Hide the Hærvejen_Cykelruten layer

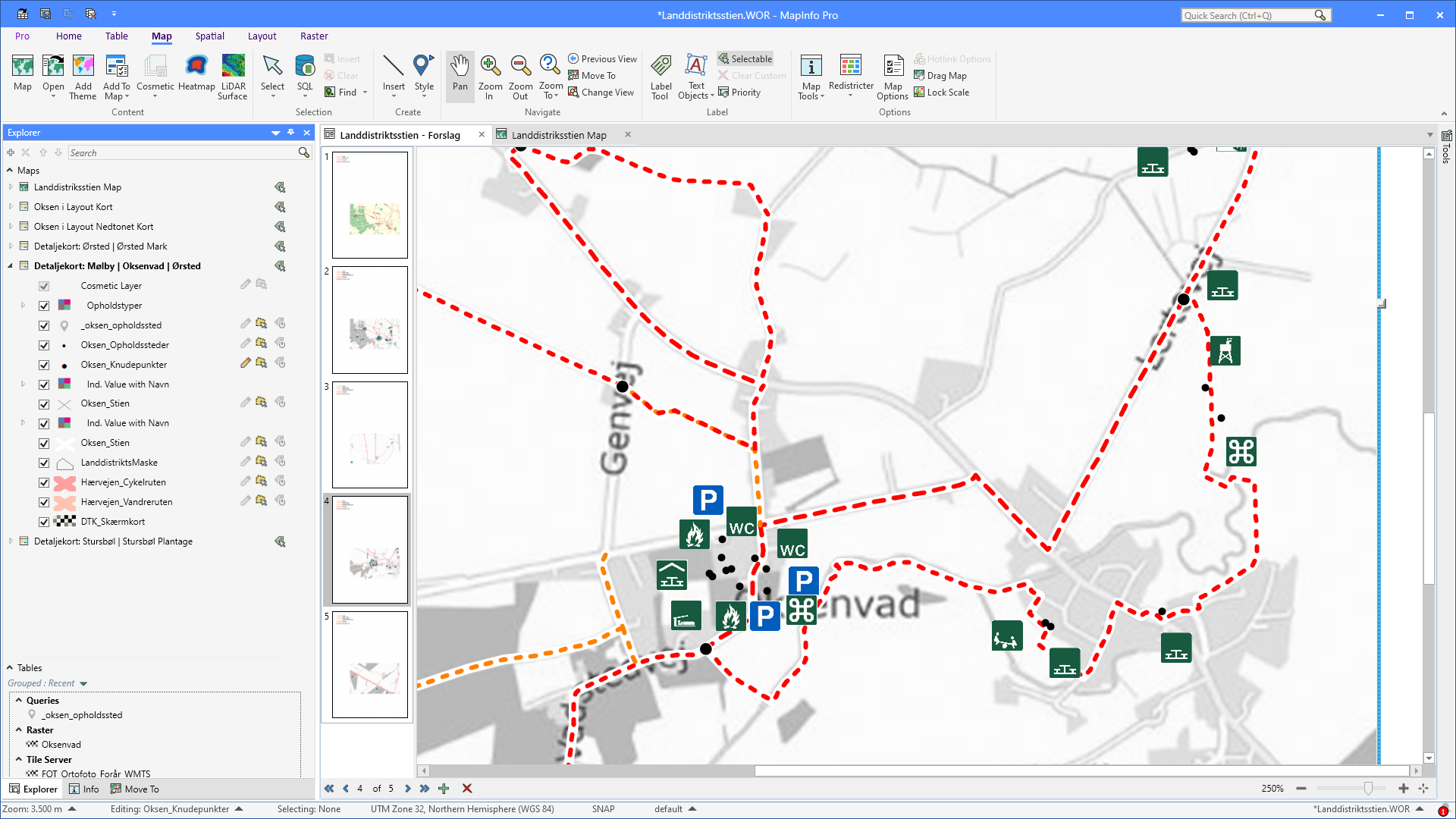(x=44, y=482)
